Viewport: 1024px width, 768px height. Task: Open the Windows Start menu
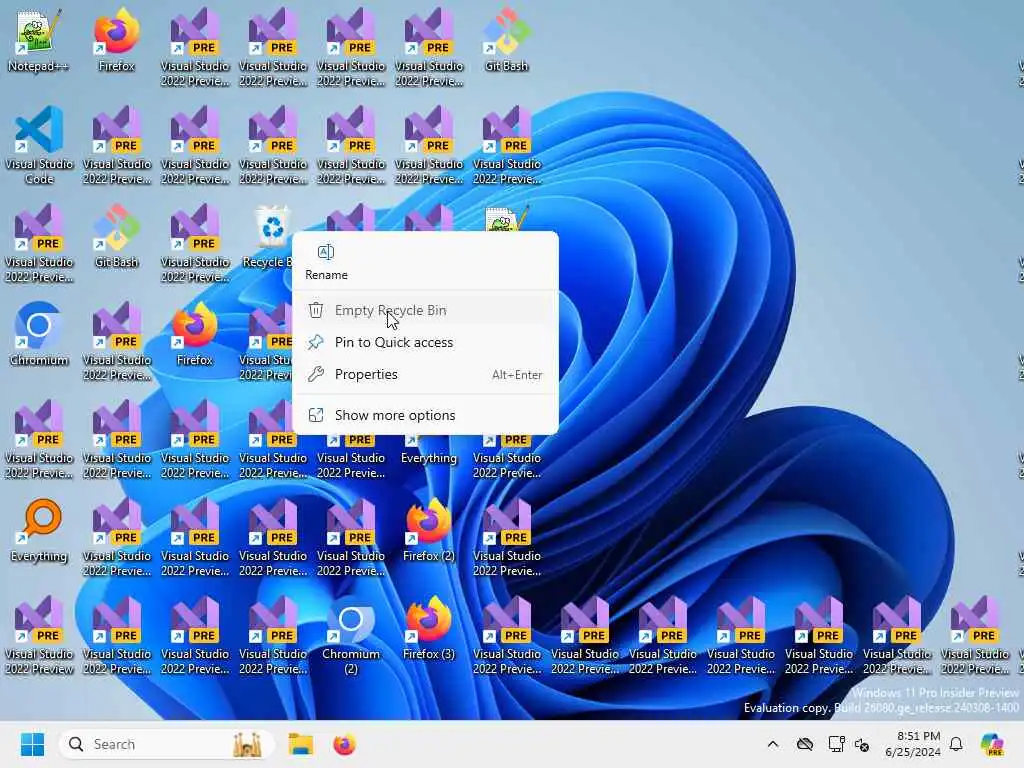(x=32, y=744)
